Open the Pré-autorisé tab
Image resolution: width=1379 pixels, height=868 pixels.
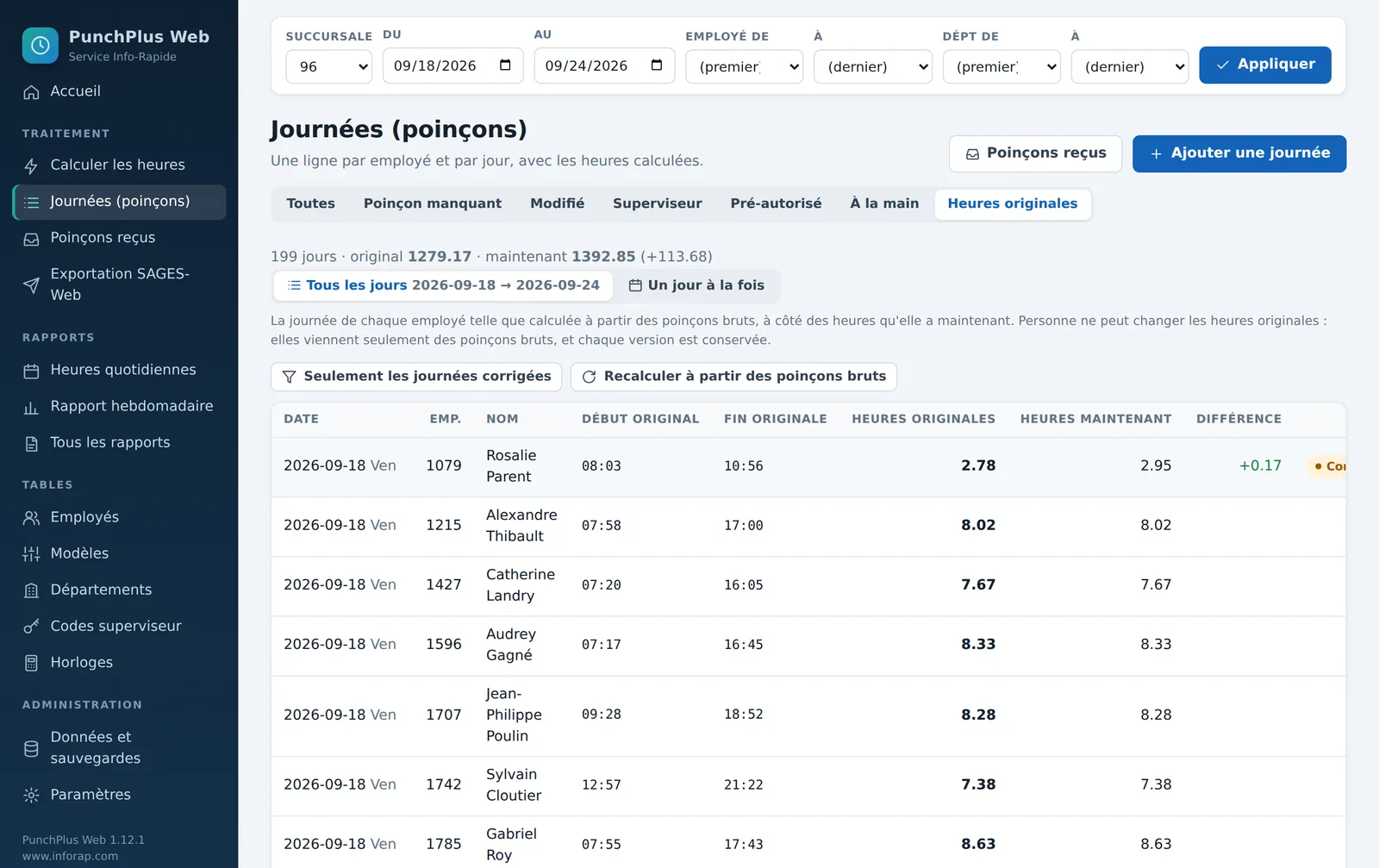pos(776,203)
